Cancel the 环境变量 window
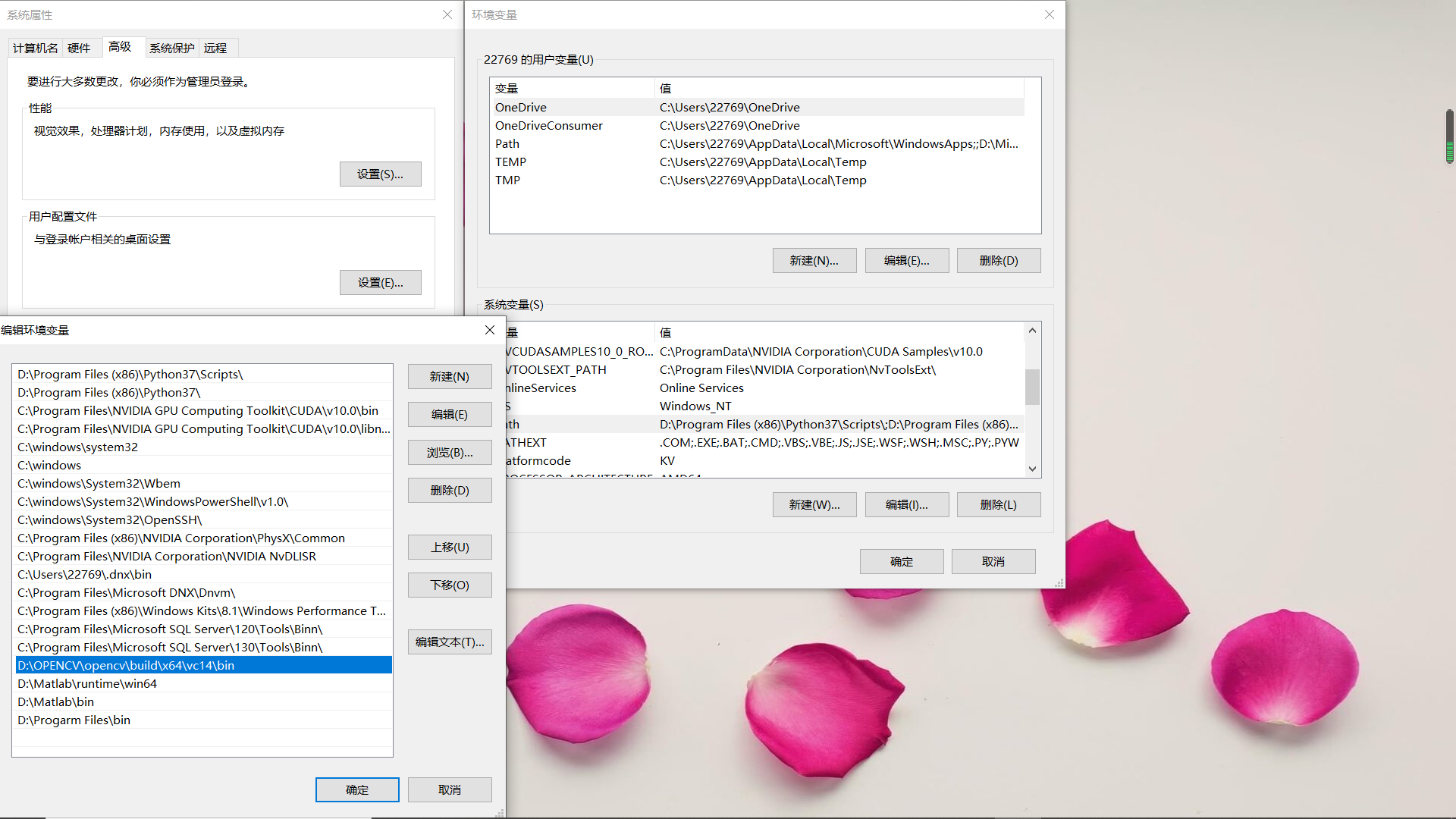This screenshot has height=819, width=1456. tap(993, 562)
